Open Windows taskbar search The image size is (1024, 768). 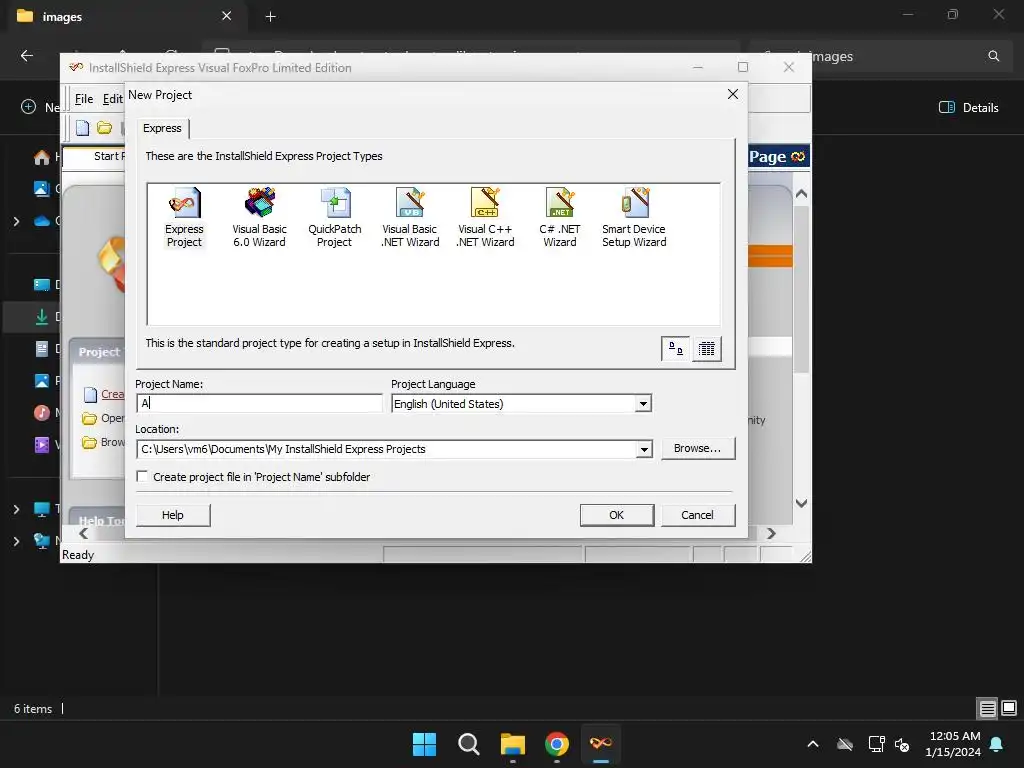click(x=468, y=744)
